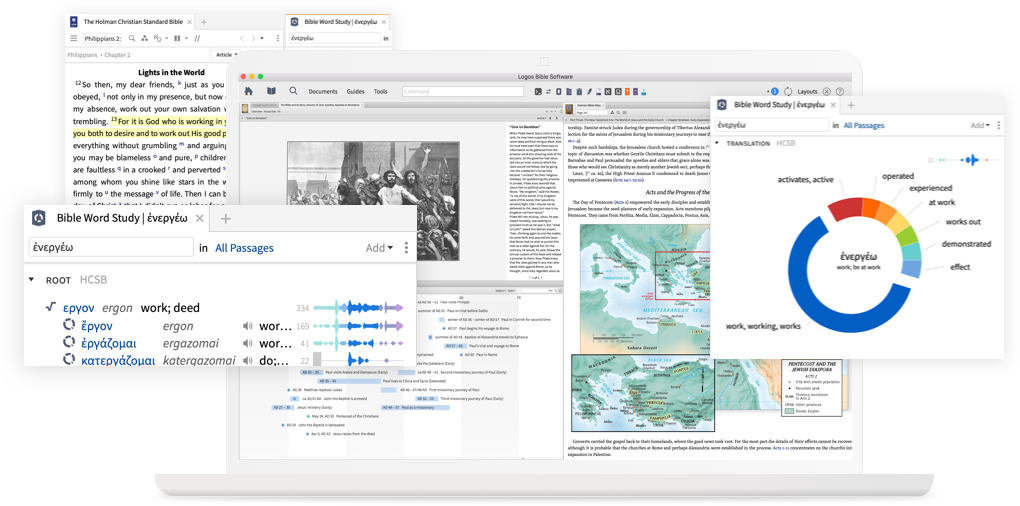The height and width of the screenshot is (506, 1020).
Task: Open the columns dropdown arrow in Holman toolbar
Action: point(185,38)
